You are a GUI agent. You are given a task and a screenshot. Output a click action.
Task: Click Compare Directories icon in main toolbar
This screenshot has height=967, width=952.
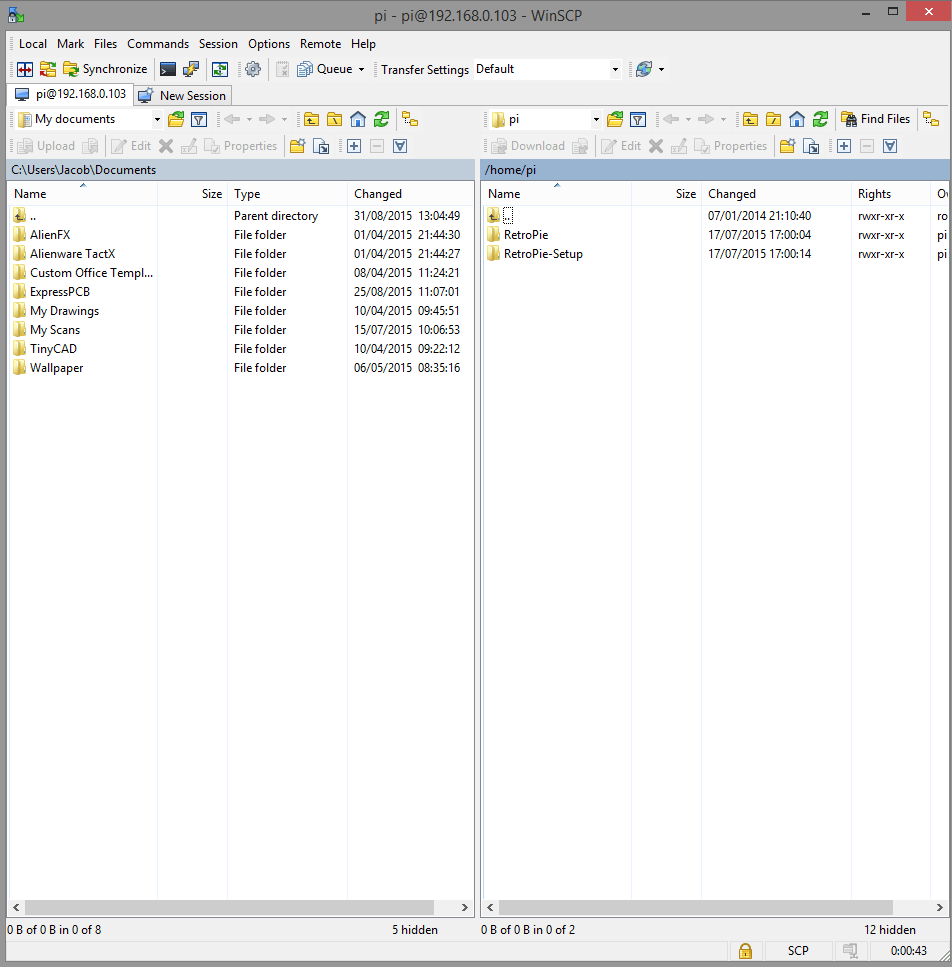click(25, 69)
